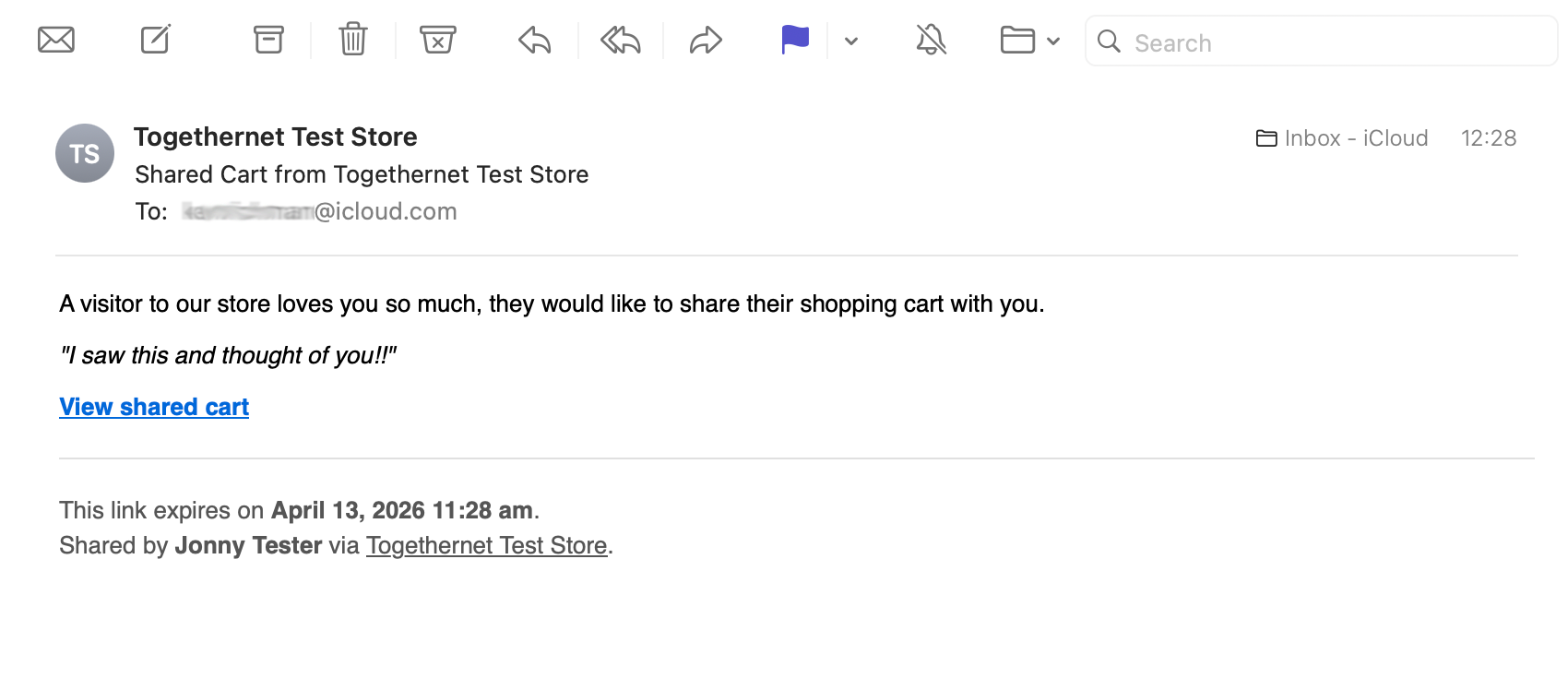The height and width of the screenshot is (690, 1568).
Task: Compose a new message
Action: [x=155, y=41]
